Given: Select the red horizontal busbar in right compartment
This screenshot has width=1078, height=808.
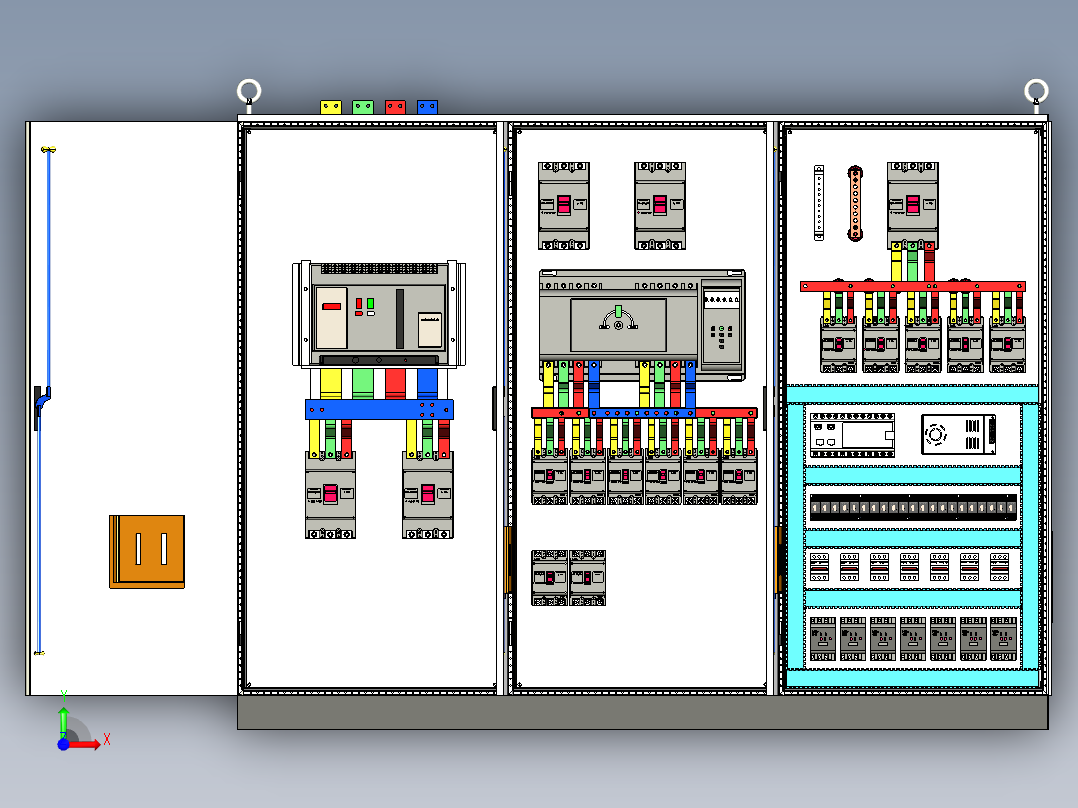Looking at the screenshot, I should click(x=913, y=286).
